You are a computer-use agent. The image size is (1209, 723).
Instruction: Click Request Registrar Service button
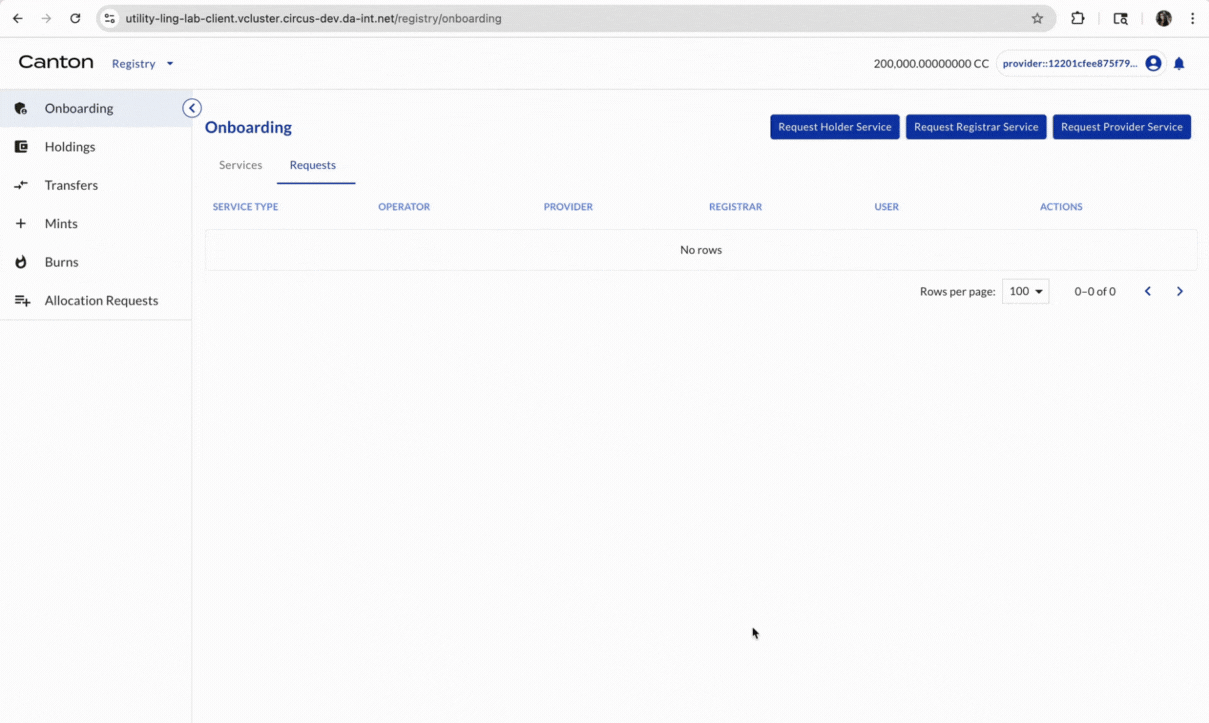click(975, 127)
